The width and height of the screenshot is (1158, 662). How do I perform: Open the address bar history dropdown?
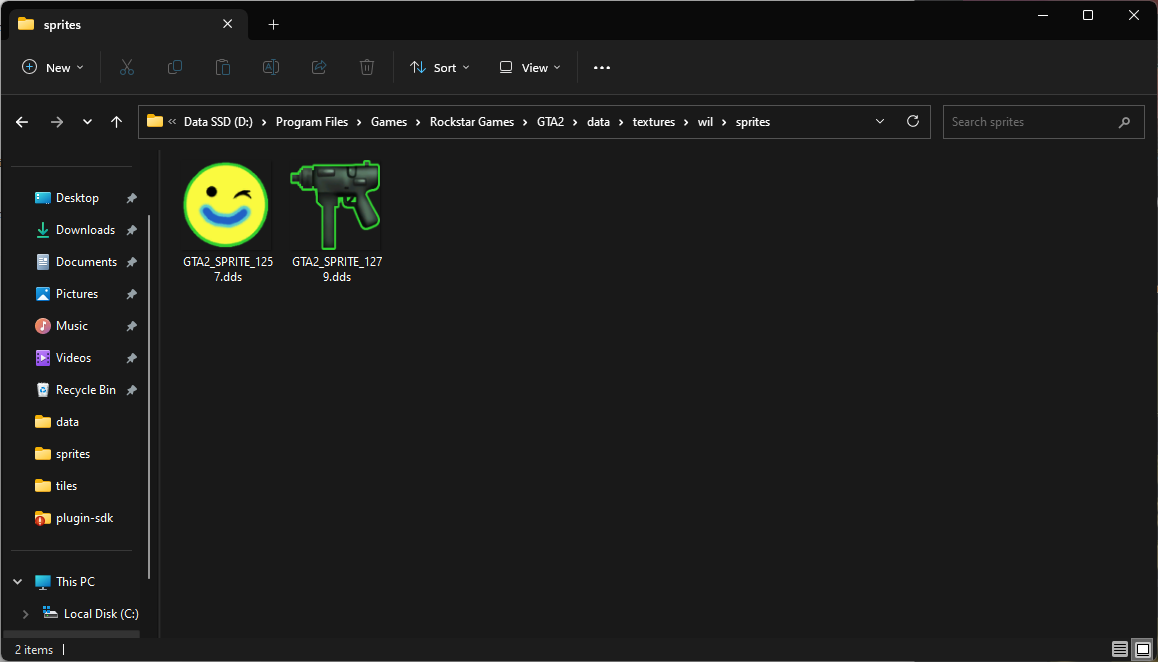[x=879, y=121]
